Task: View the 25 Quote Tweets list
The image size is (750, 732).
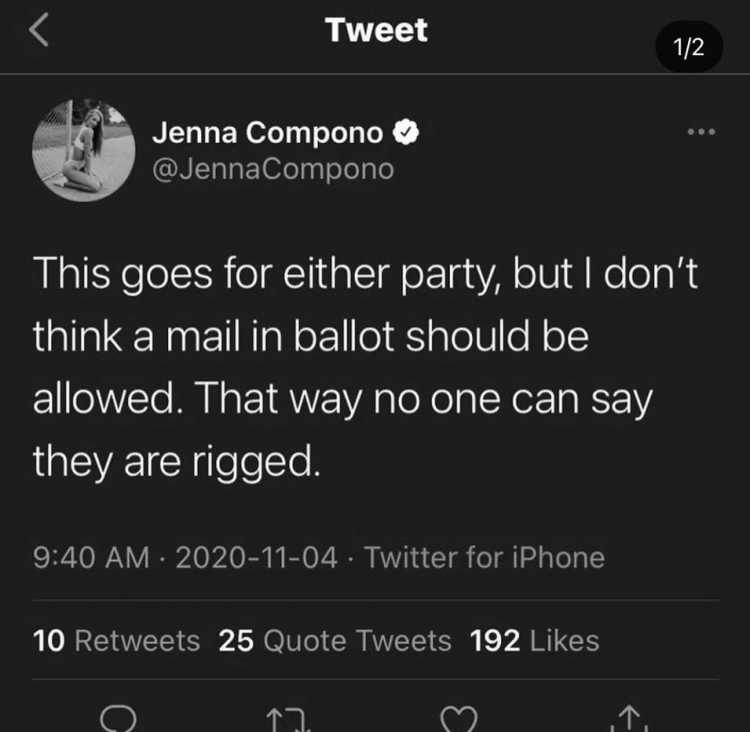Action: [x=335, y=641]
